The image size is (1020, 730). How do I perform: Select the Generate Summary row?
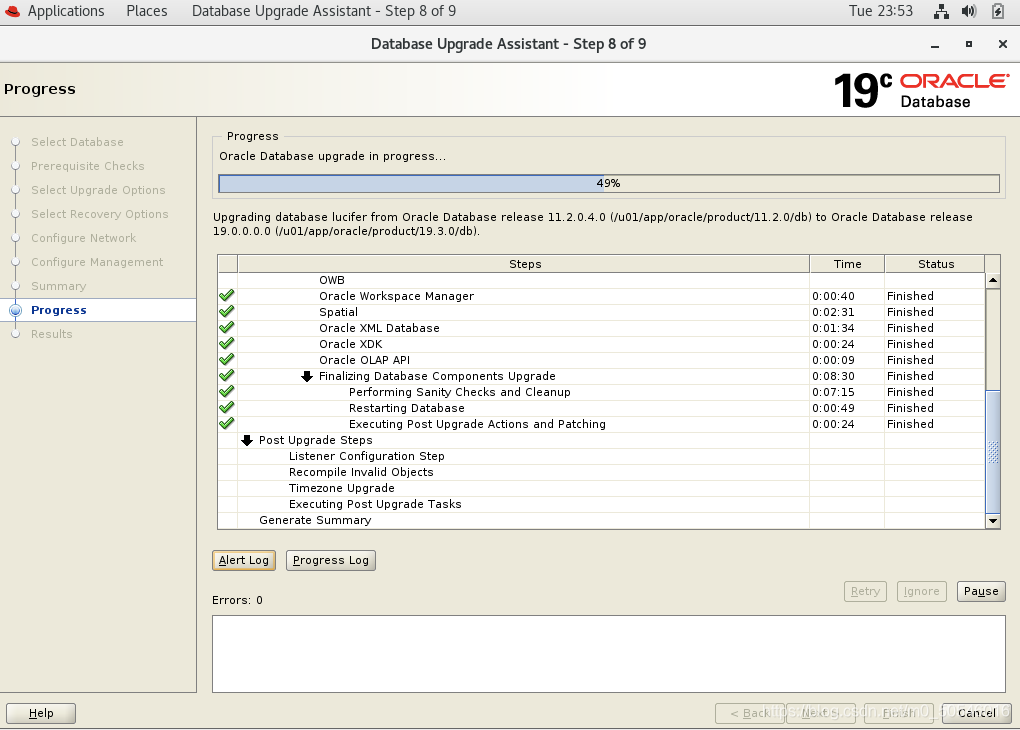click(x=601, y=520)
